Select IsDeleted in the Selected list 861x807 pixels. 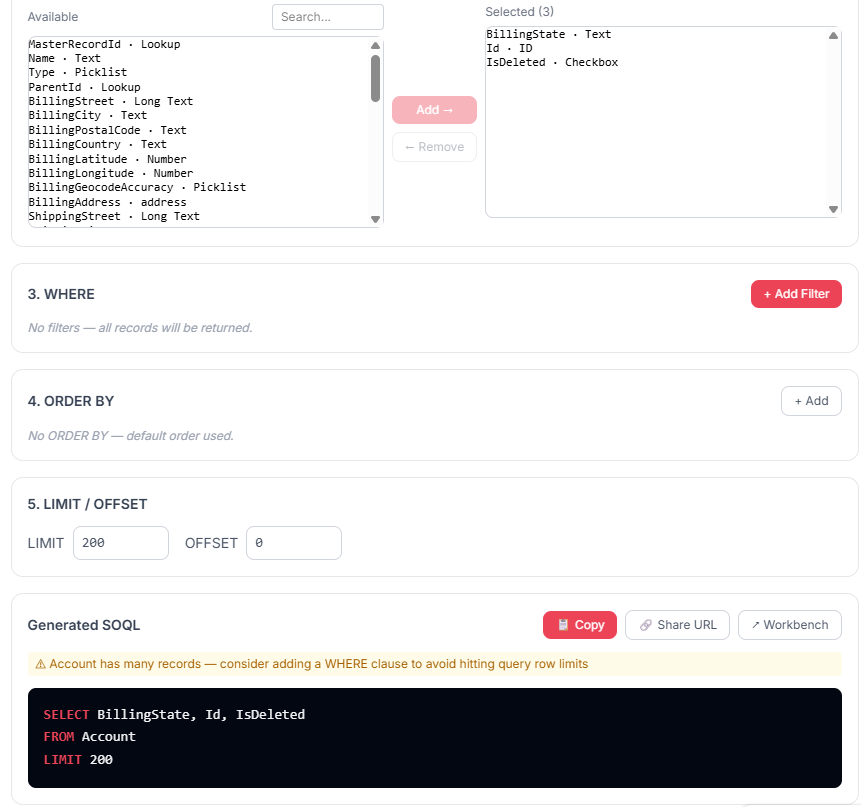click(541, 61)
